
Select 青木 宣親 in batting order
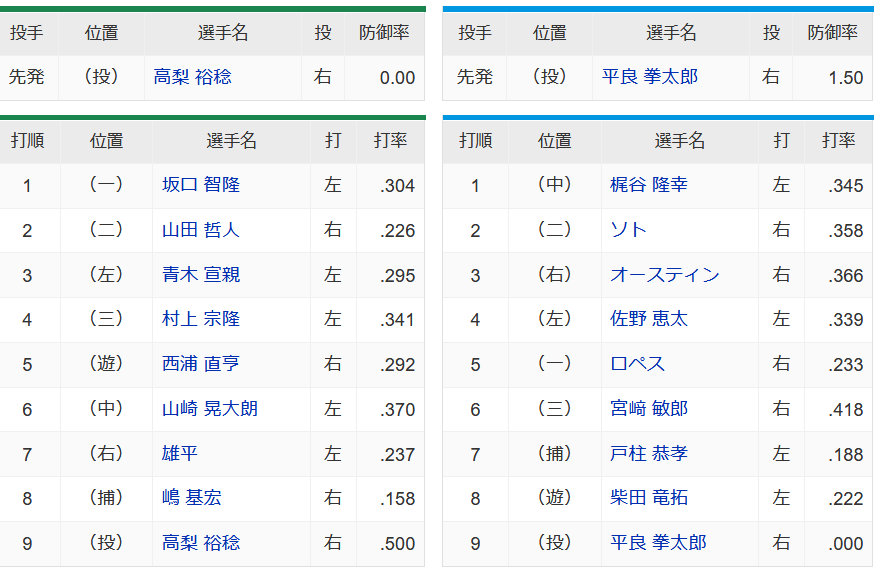coord(201,275)
